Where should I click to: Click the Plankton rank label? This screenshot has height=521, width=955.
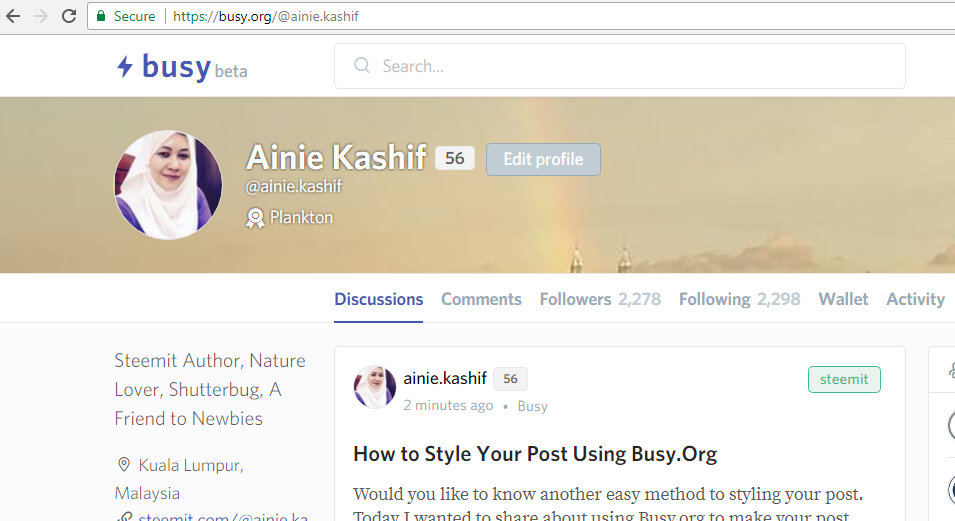pyautogui.click(x=301, y=218)
